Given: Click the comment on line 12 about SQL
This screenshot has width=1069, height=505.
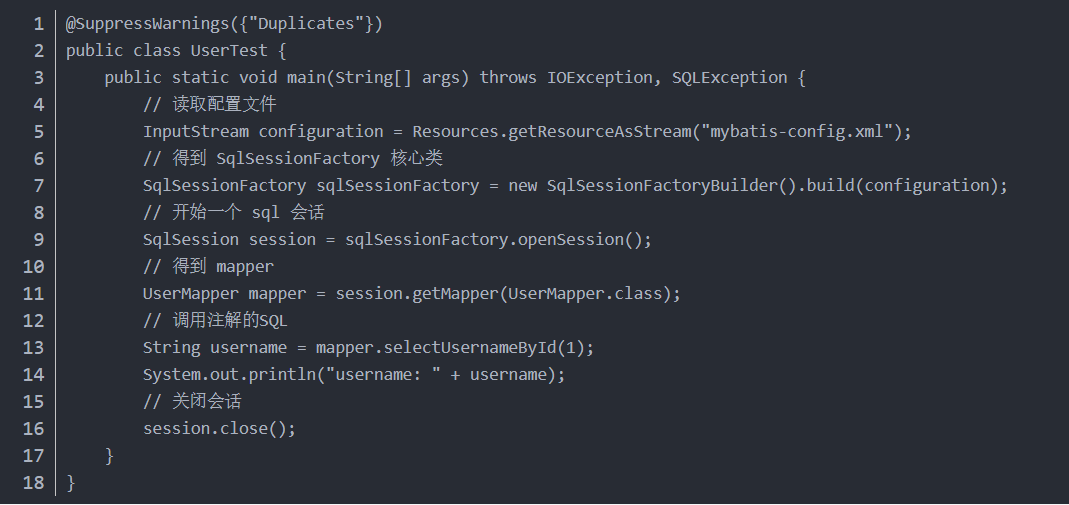Looking at the screenshot, I should point(215,320).
